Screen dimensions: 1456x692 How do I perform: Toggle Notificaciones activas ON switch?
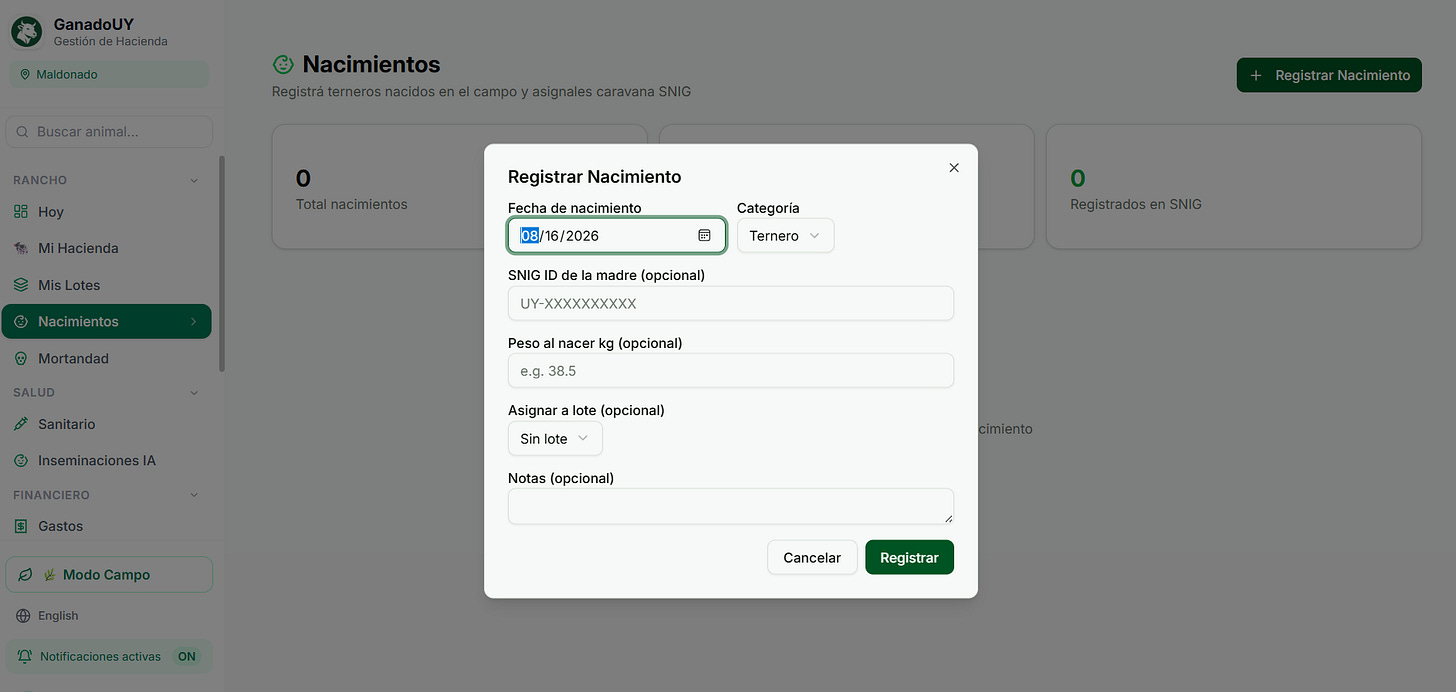point(186,657)
